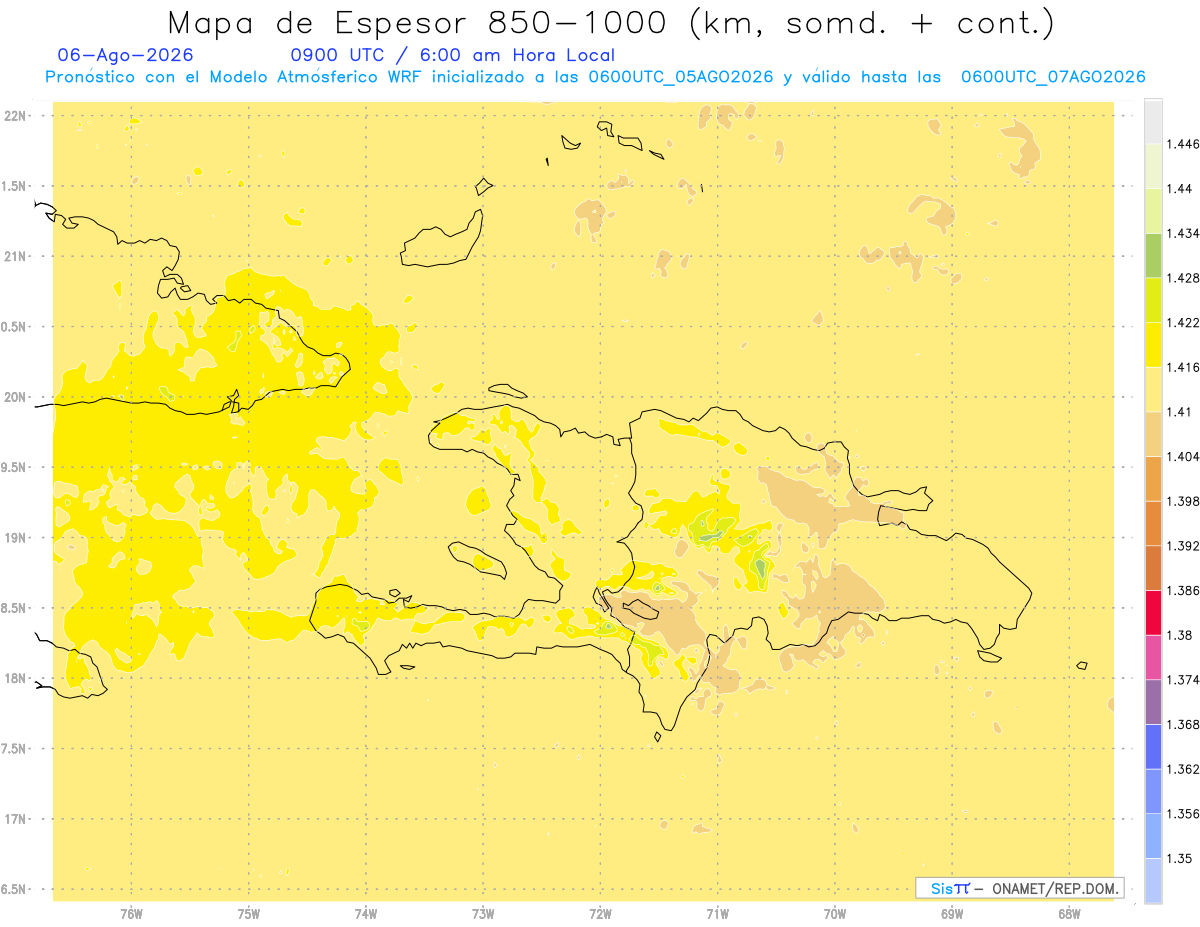Click the colorbar value 1.446
The image size is (1200, 927).
(1184, 144)
